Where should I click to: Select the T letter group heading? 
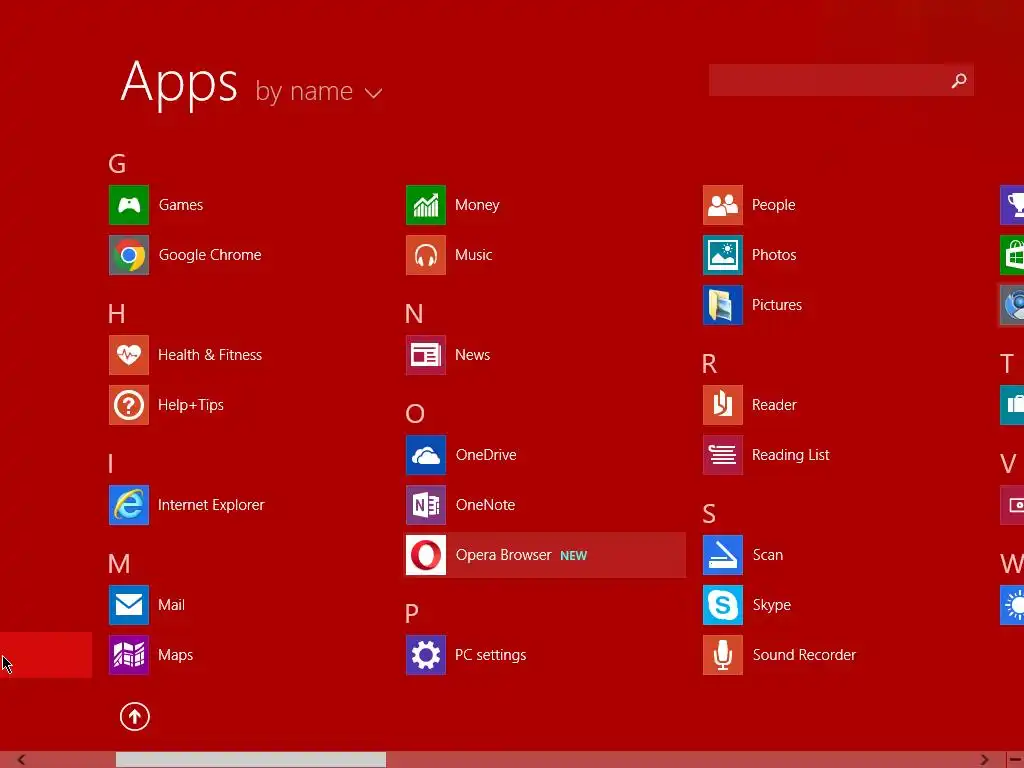tap(1007, 364)
